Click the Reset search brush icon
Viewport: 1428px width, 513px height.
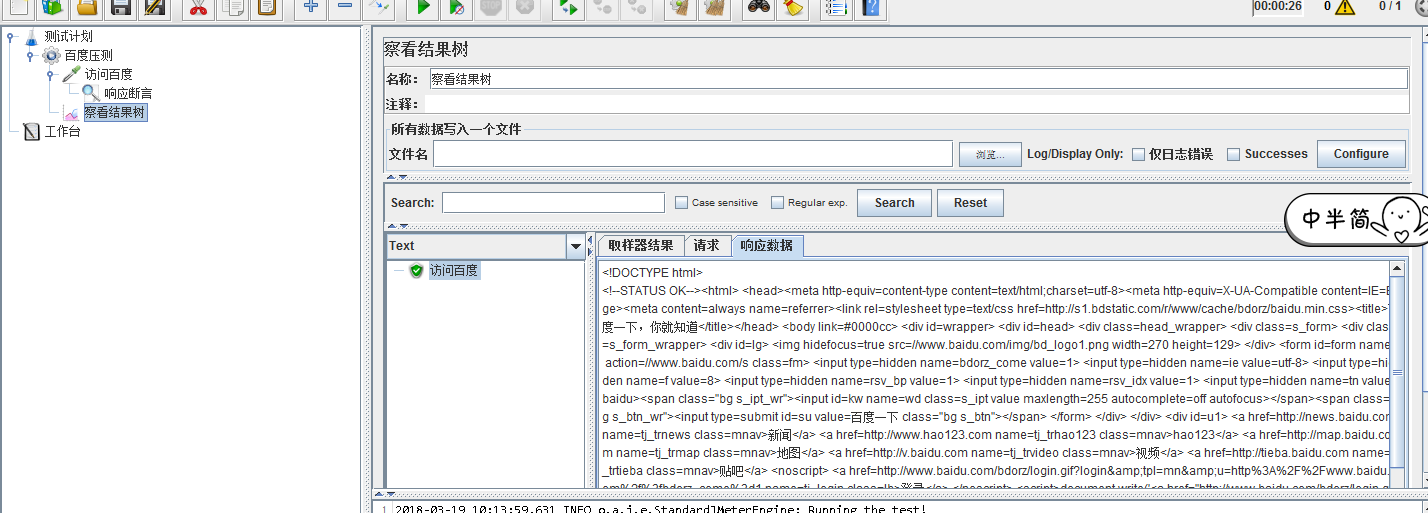click(x=792, y=8)
